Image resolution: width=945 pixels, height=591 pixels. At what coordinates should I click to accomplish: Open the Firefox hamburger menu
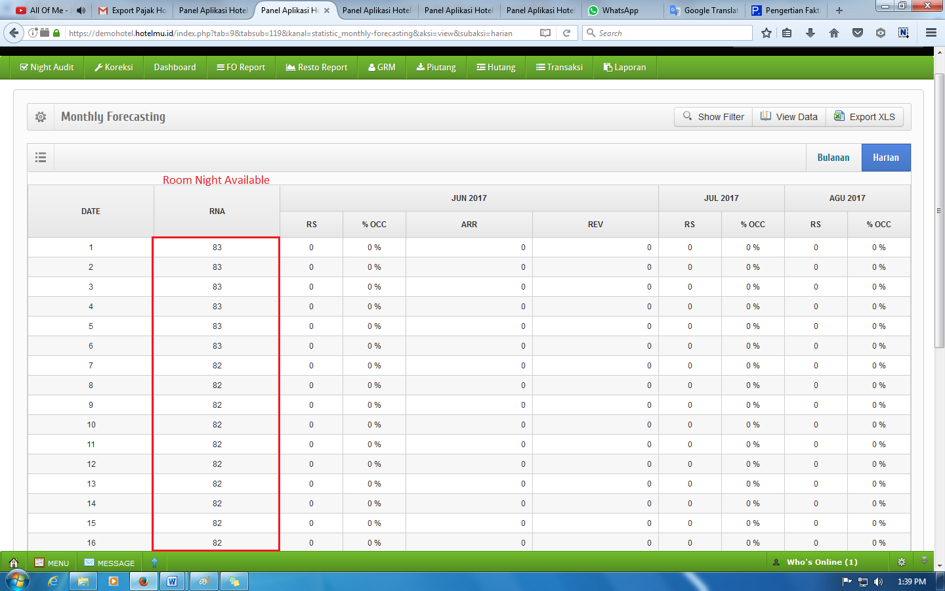(x=930, y=33)
